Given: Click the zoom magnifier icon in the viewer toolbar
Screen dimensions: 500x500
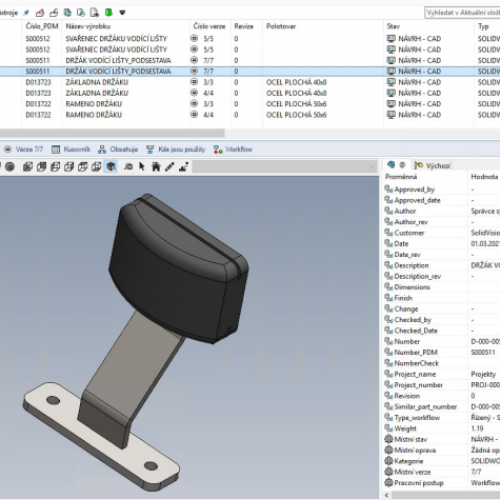Looking at the screenshot, I should (128, 166).
